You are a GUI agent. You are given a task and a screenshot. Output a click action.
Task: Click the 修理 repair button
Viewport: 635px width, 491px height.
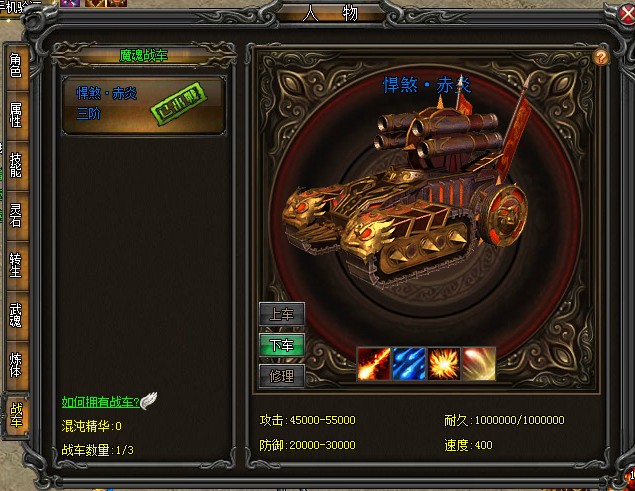(282, 376)
